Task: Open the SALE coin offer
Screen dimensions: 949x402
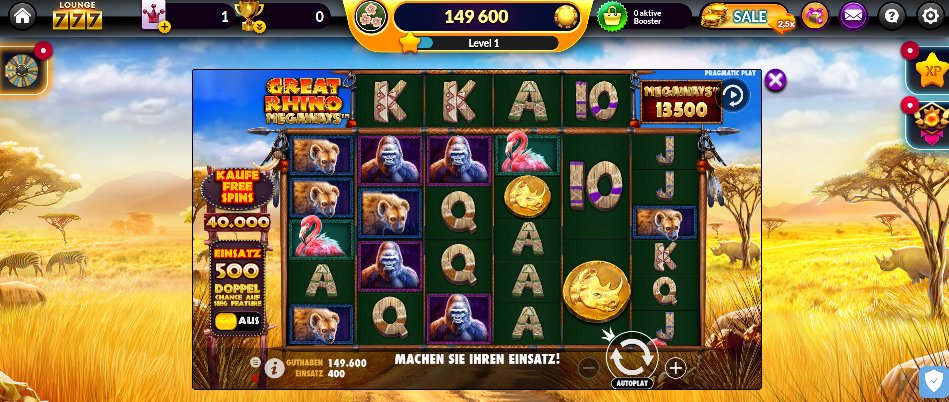Action: 748,16
